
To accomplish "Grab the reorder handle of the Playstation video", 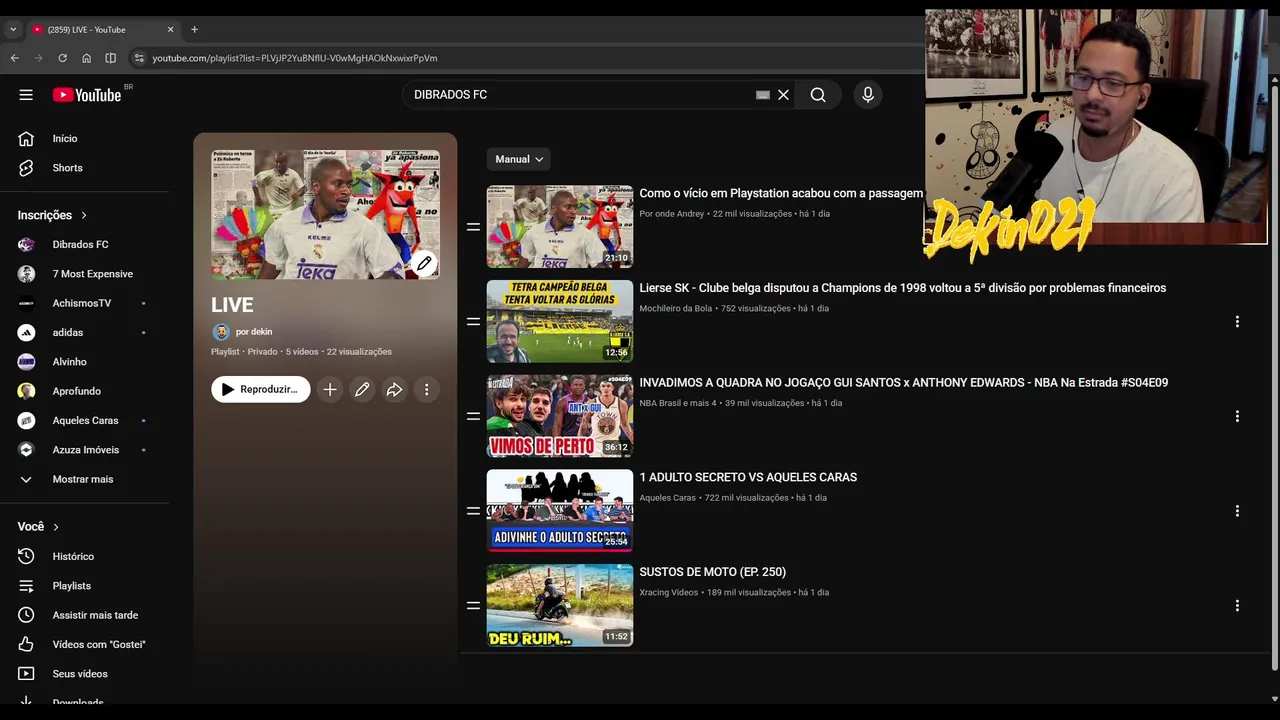I will click(x=473, y=227).
